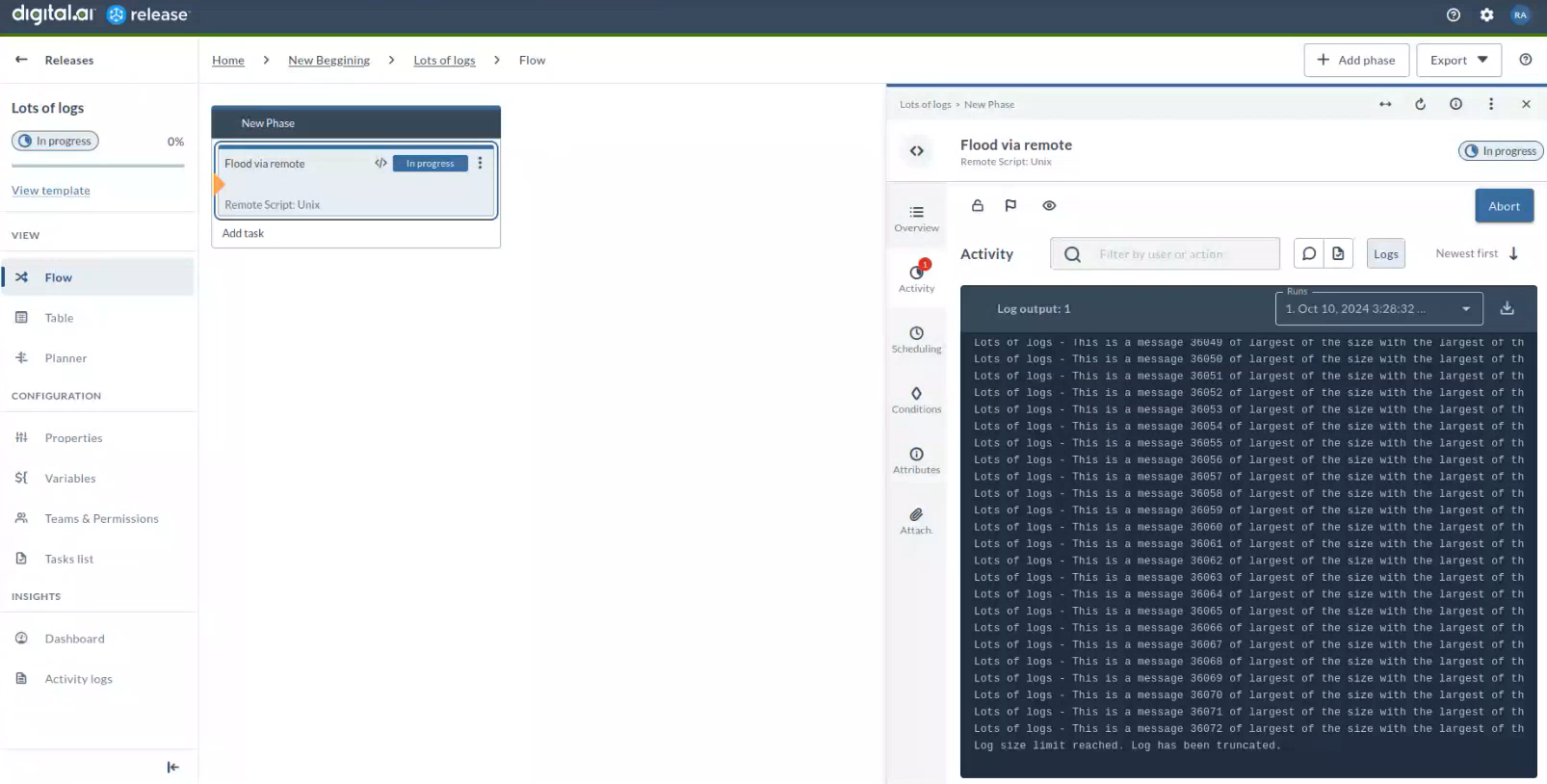Open the Activity tab in drawer

[916, 277]
